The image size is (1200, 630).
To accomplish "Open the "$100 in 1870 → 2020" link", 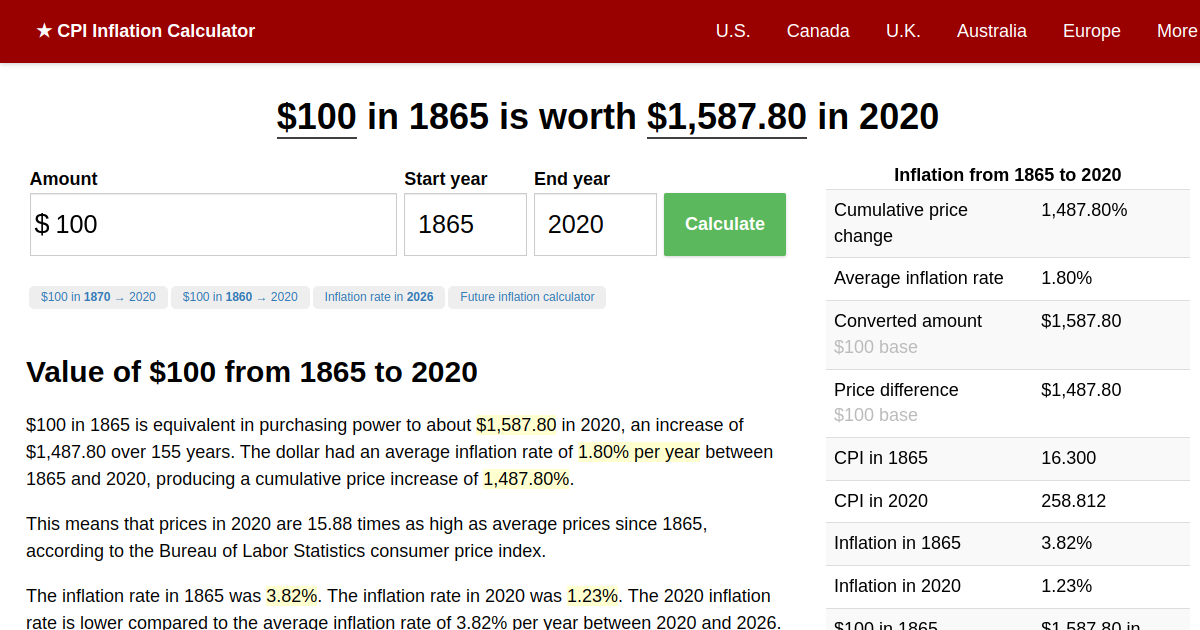I will [x=97, y=297].
